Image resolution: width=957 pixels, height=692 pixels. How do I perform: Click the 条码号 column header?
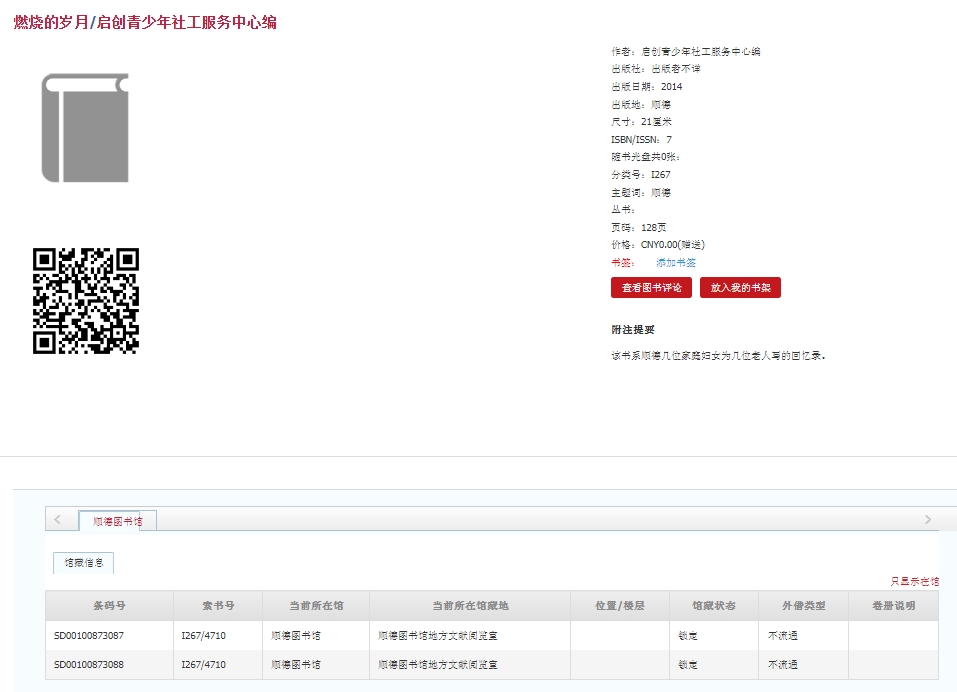pyautogui.click(x=109, y=606)
